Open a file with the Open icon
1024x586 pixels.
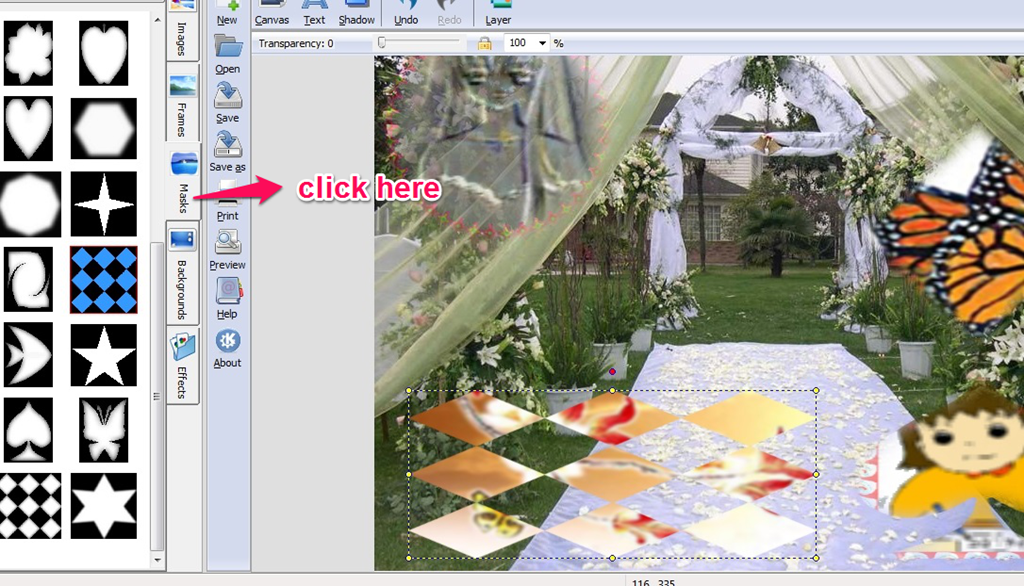[227, 54]
